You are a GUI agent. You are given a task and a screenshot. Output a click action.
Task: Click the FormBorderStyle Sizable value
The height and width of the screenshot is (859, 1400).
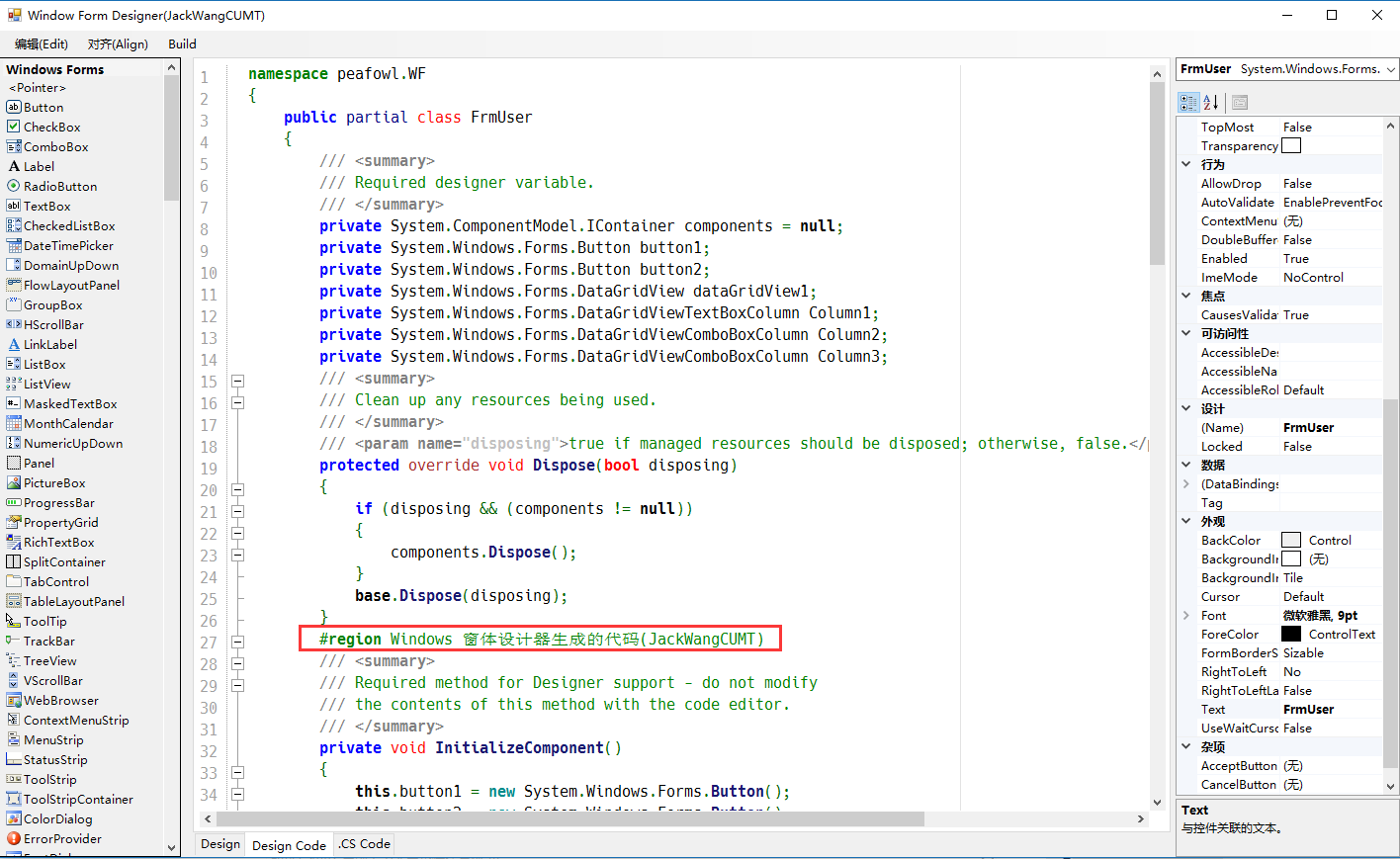(1332, 652)
